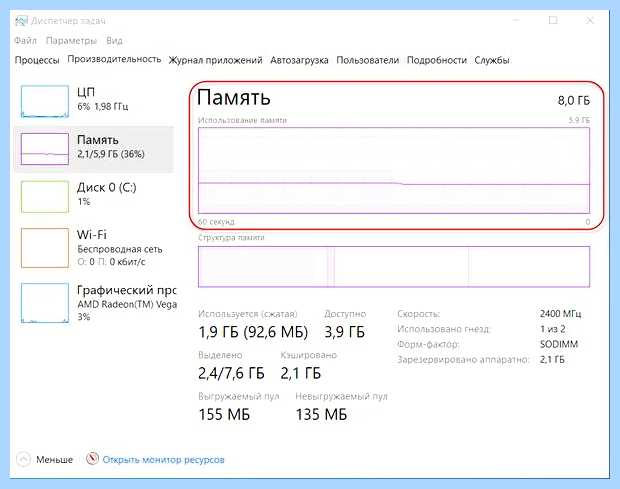Click the 60 секунд axis label
Image resolution: width=620 pixels, height=489 pixels.
[216, 222]
